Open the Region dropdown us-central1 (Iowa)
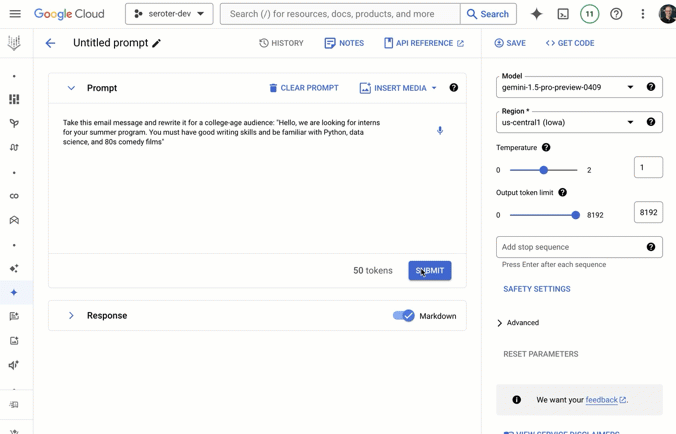This screenshot has width=676, height=434. point(567,122)
